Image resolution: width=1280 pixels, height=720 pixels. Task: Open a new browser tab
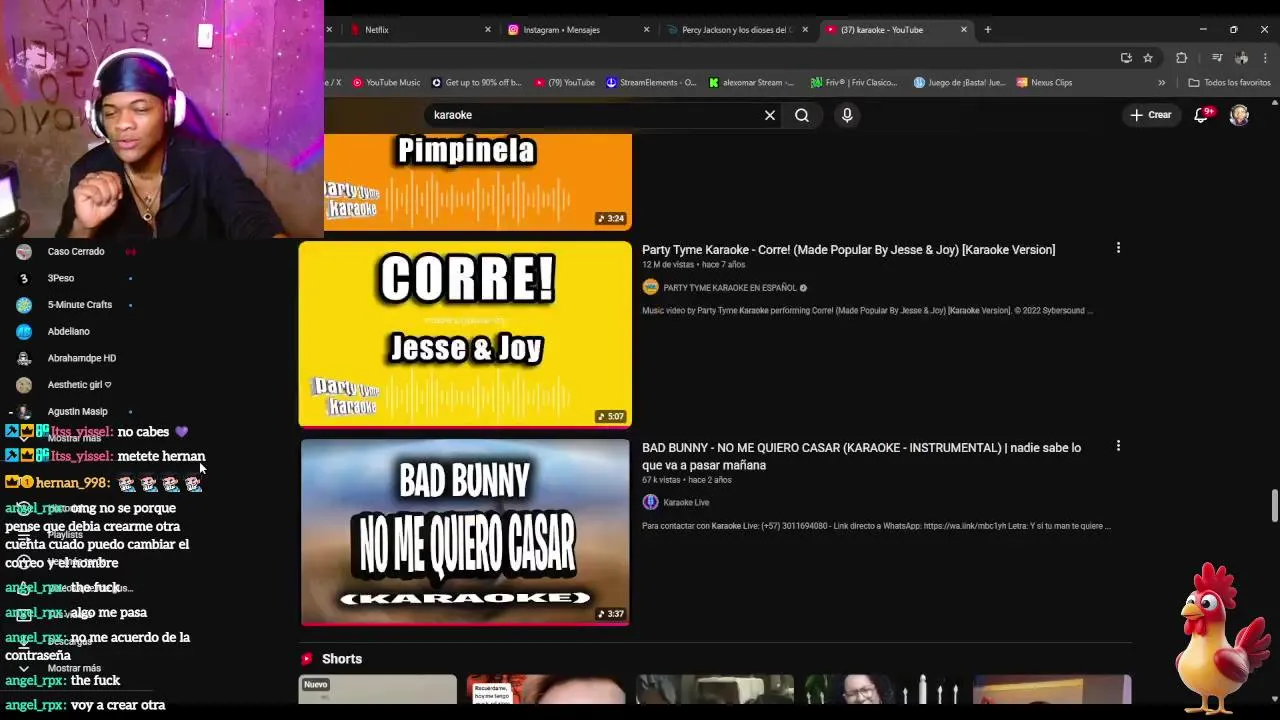pyautogui.click(x=988, y=30)
